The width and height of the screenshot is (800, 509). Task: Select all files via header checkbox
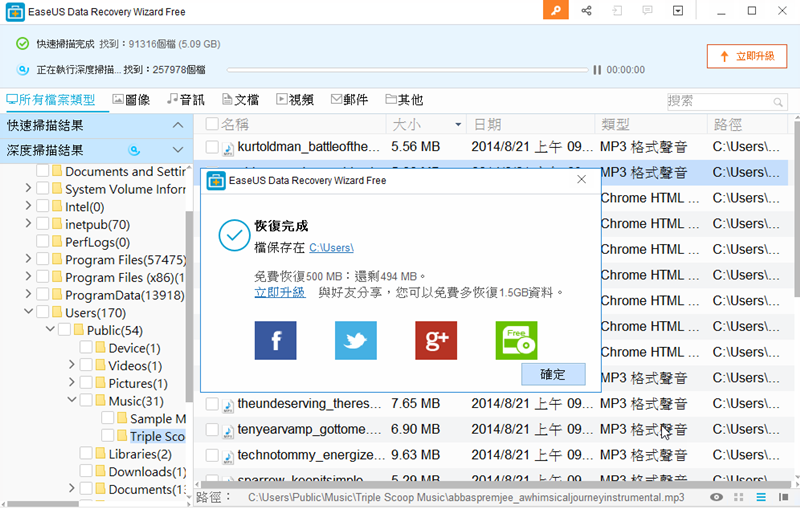click(x=212, y=124)
